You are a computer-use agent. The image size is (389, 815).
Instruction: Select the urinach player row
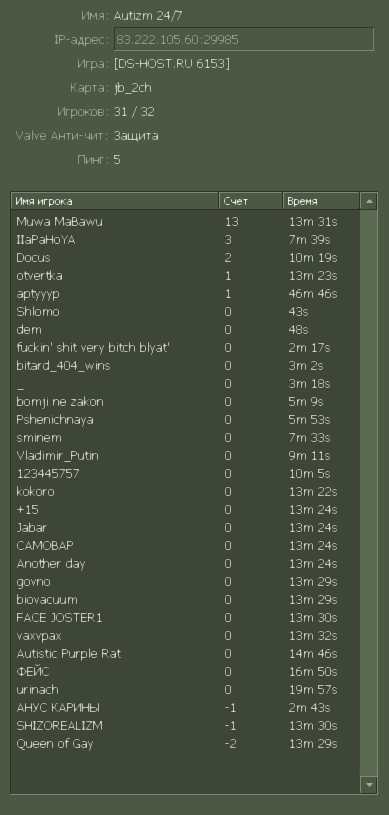185,690
